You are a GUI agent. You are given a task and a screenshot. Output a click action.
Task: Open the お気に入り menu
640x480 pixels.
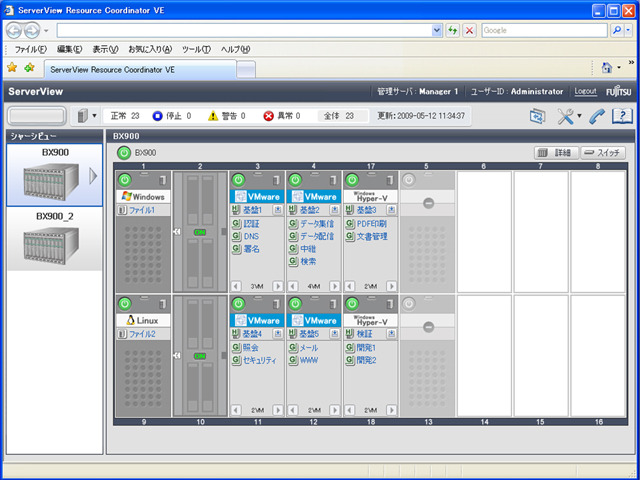pyautogui.click(x=150, y=49)
